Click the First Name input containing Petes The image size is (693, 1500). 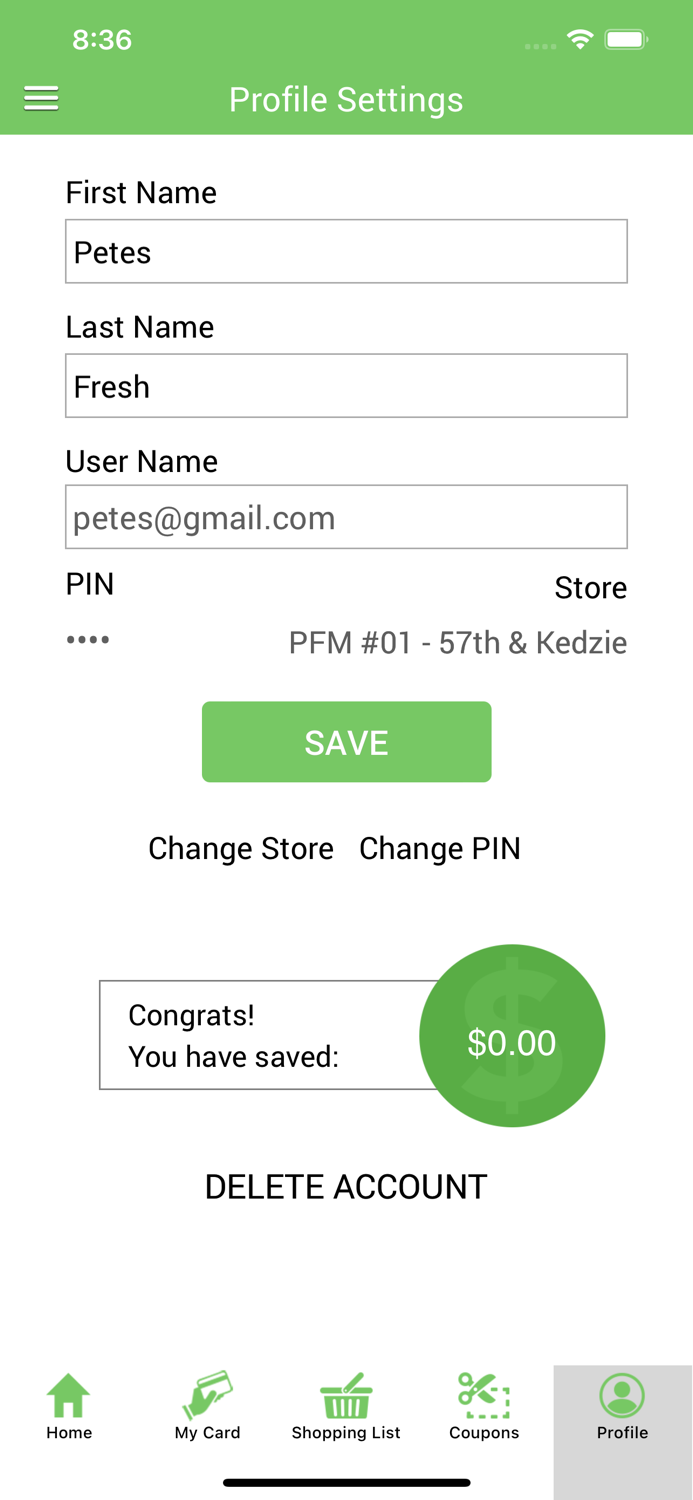346,251
